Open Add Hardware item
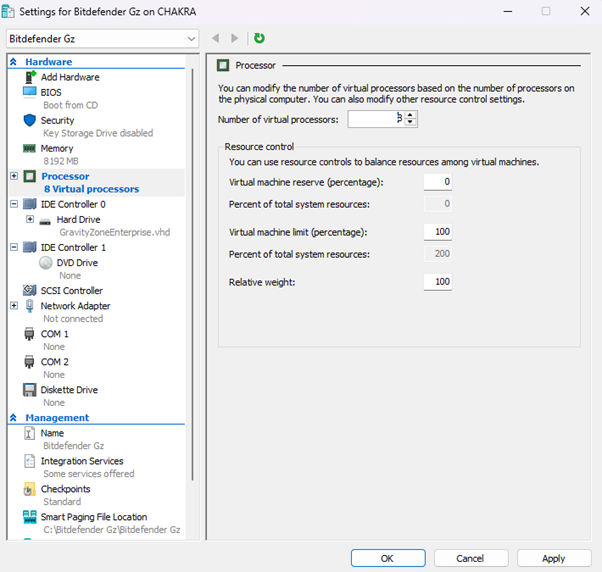The image size is (602, 572). [x=69, y=77]
